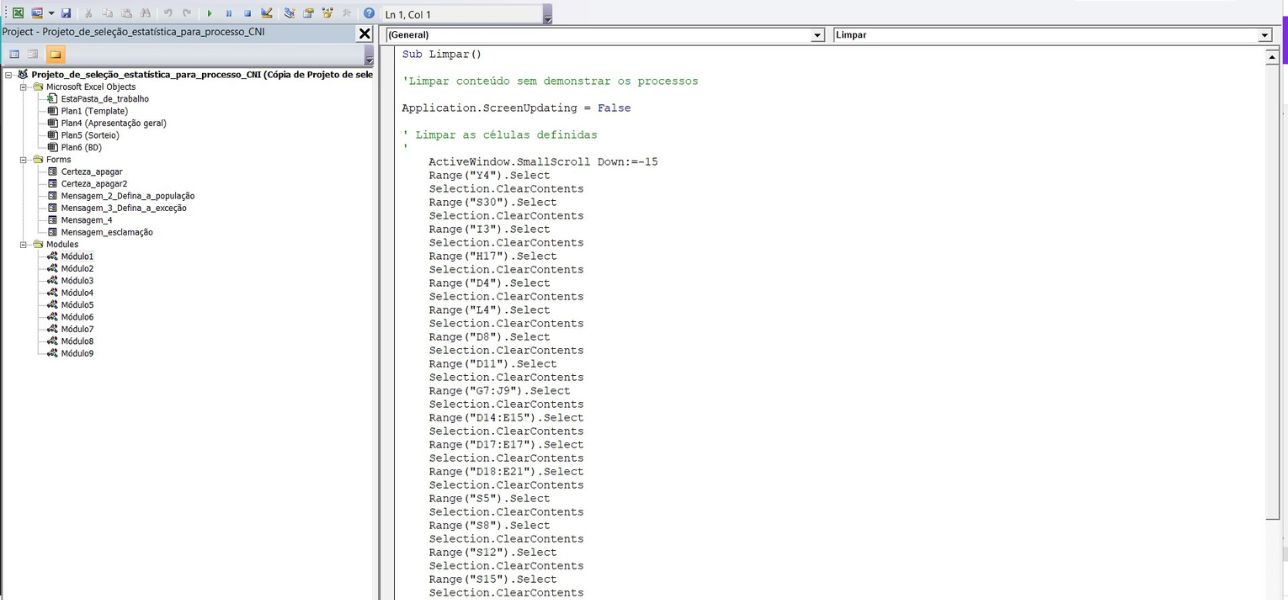Collapse the Modules folder

[x=23, y=244]
